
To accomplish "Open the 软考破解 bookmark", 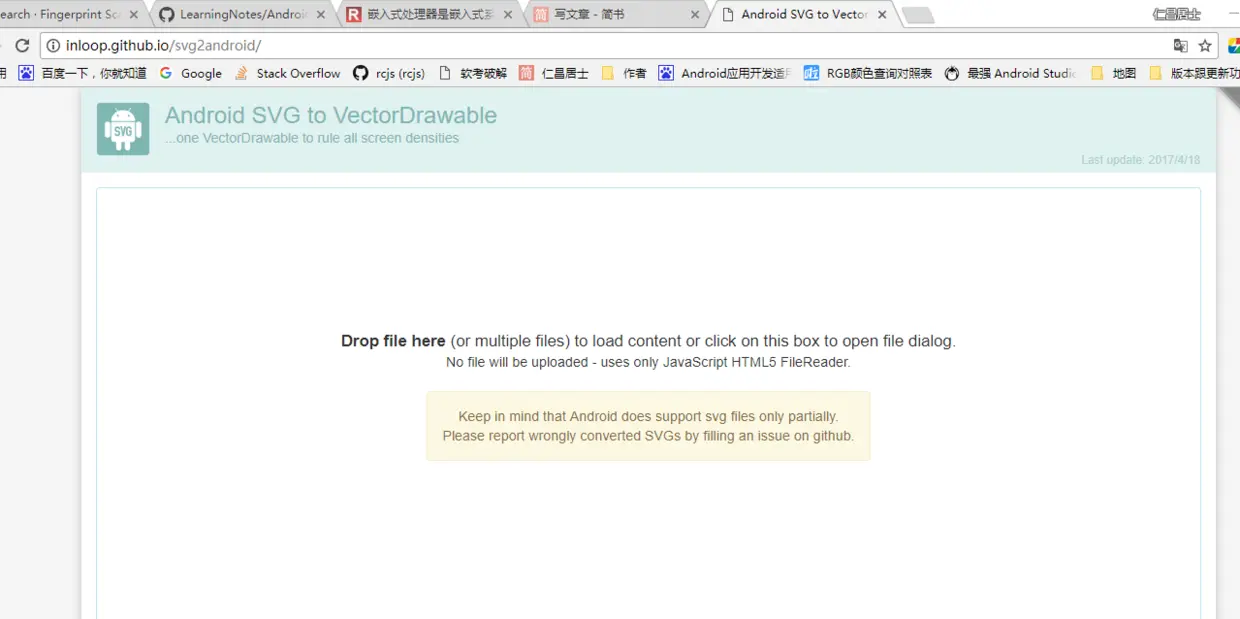I will click(473, 73).
